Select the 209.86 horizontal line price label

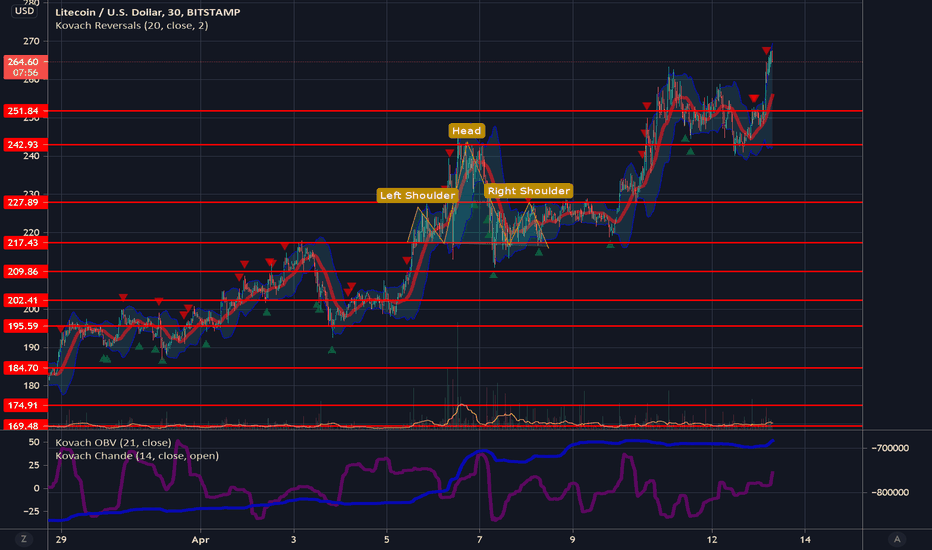coord(23,271)
